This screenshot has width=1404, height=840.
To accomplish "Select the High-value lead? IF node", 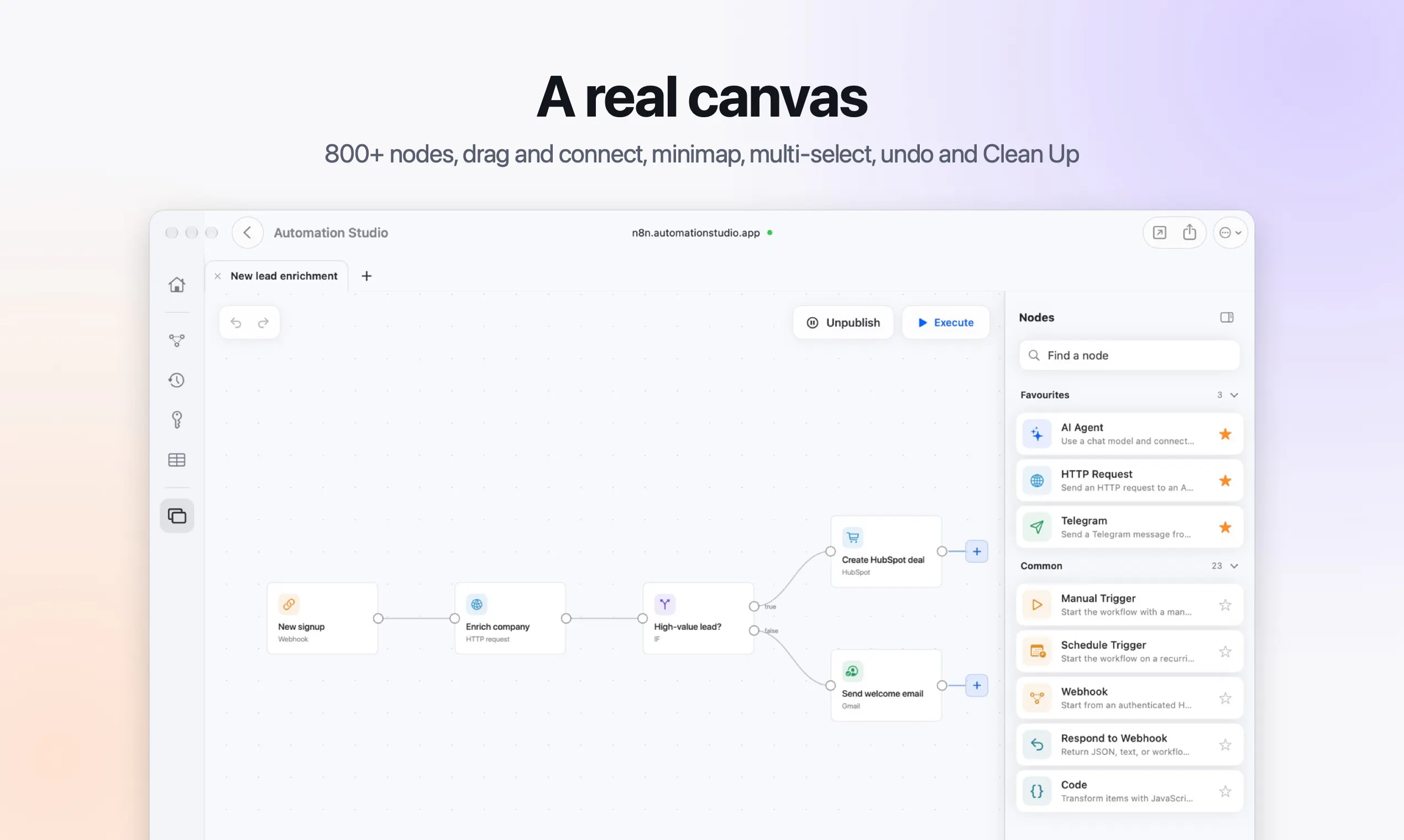I will coord(698,619).
